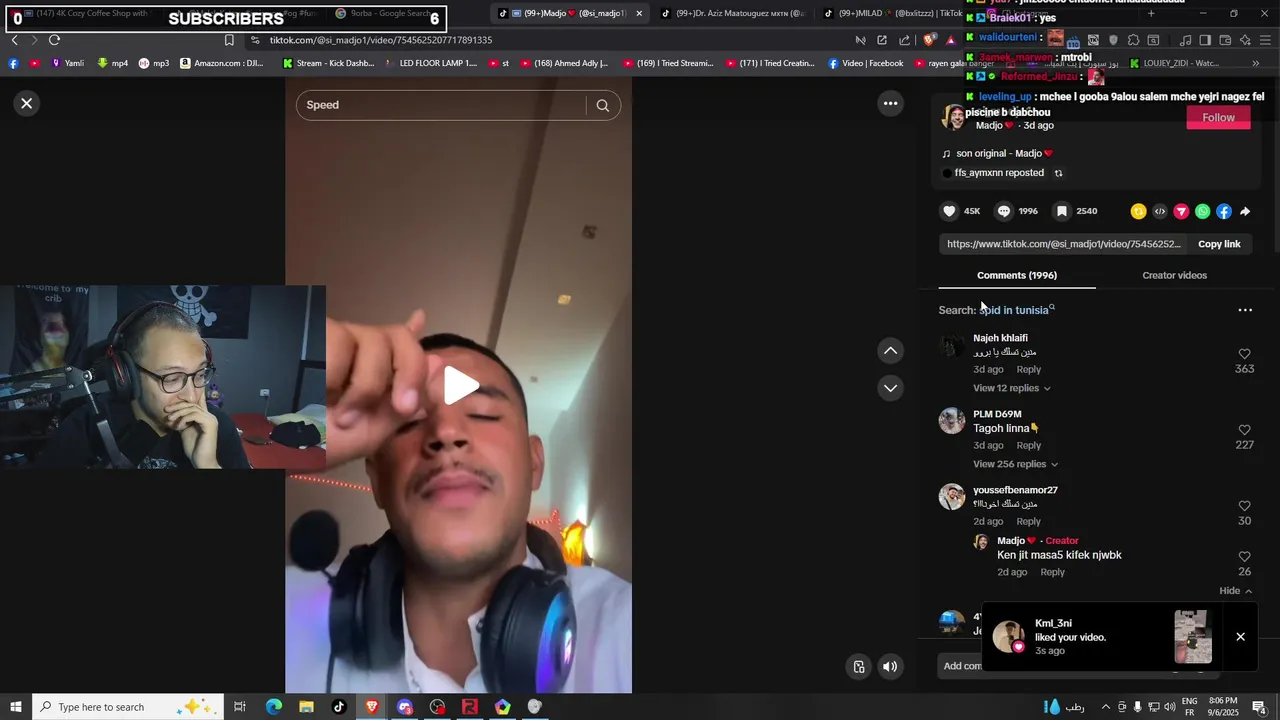Image resolution: width=1280 pixels, height=720 pixels.
Task: Reply to PLM D69M's comment
Action: (x=1029, y=446)
